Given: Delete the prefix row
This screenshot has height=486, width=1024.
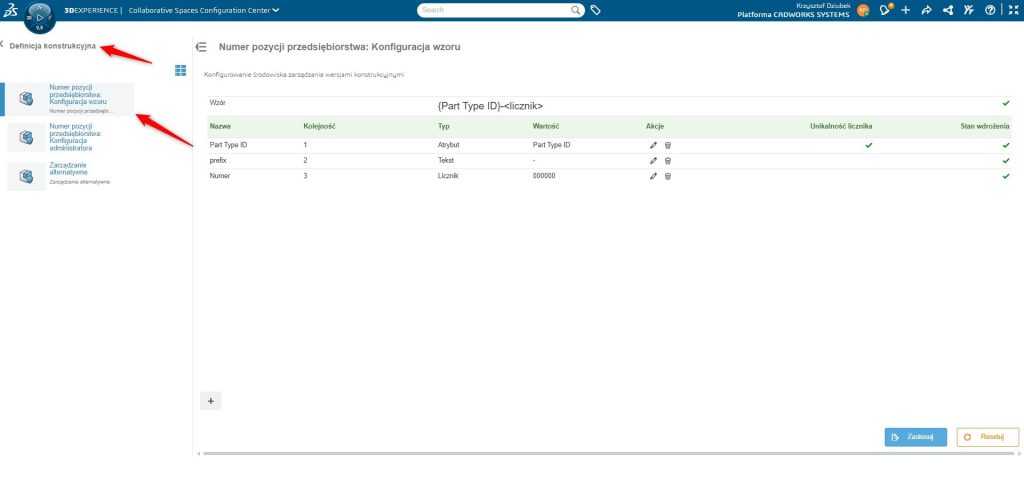Looking at the screenshot, I should [667, 160].
